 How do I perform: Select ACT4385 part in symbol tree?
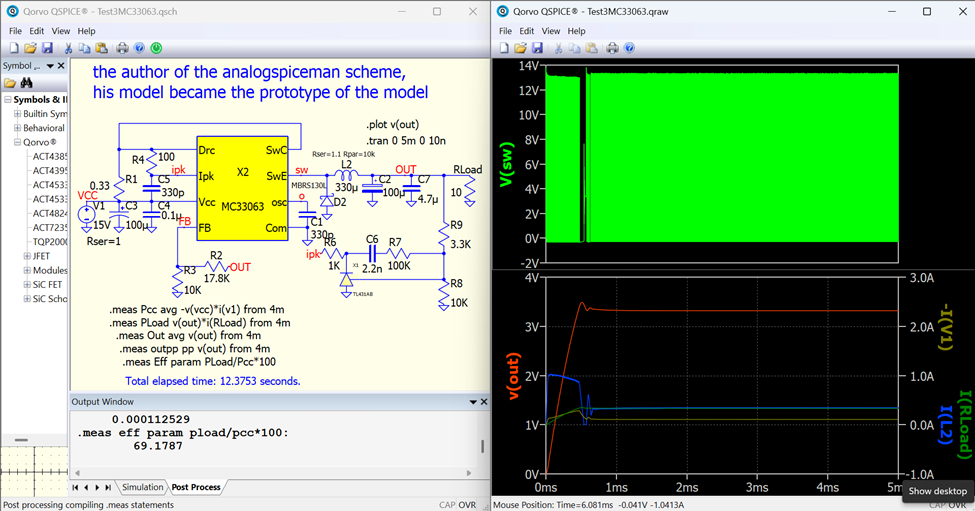click(x=50, y=157)
